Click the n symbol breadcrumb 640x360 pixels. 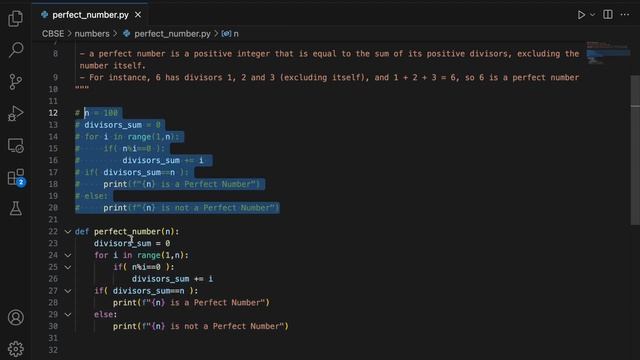coord(230,34)
